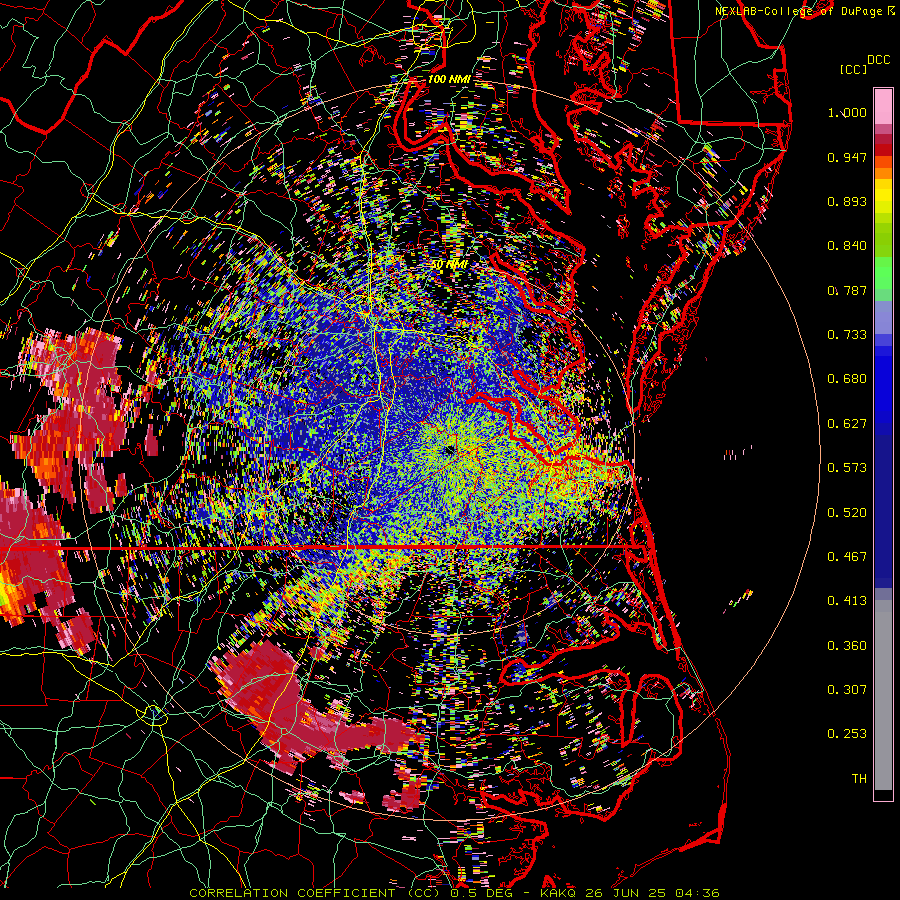Pick the yellow segment of the color bar
The width and height of the screenshot is (900, 900).
tap(883, 196)
